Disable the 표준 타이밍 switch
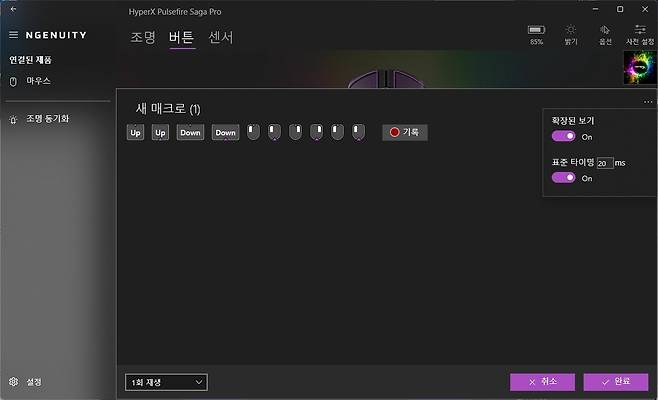Image resolution: width=658 pixels, height=400 pixels. pos(563,177)
